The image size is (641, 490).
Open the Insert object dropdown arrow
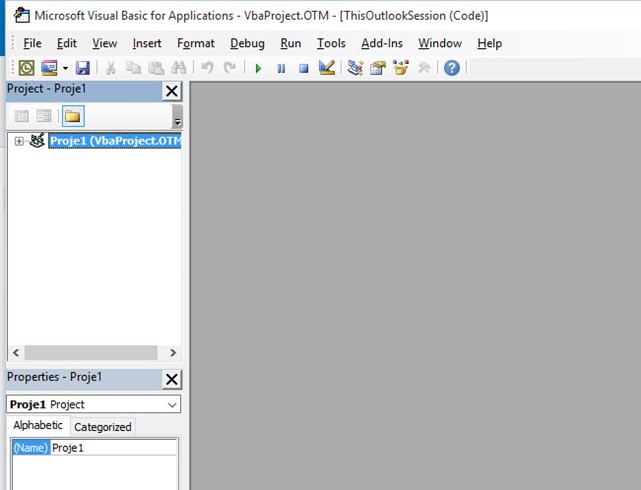[x=65, y=68]
